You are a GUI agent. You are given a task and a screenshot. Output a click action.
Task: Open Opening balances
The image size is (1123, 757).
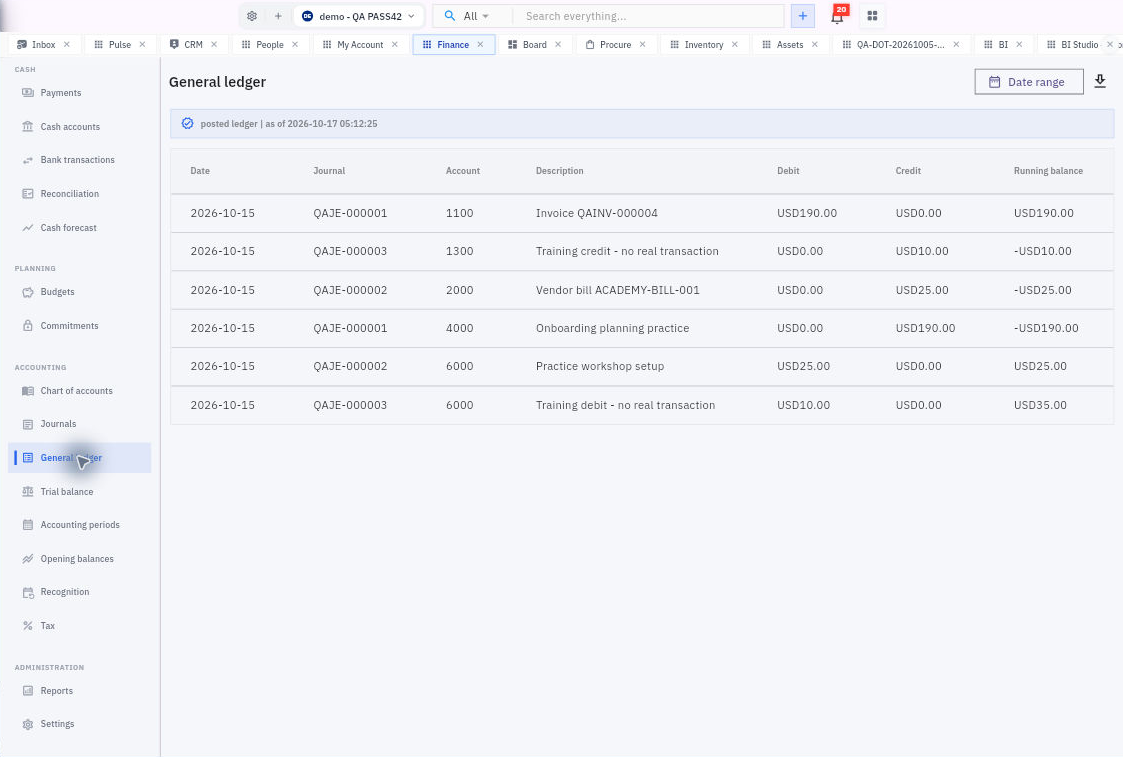tap(77, 559)
